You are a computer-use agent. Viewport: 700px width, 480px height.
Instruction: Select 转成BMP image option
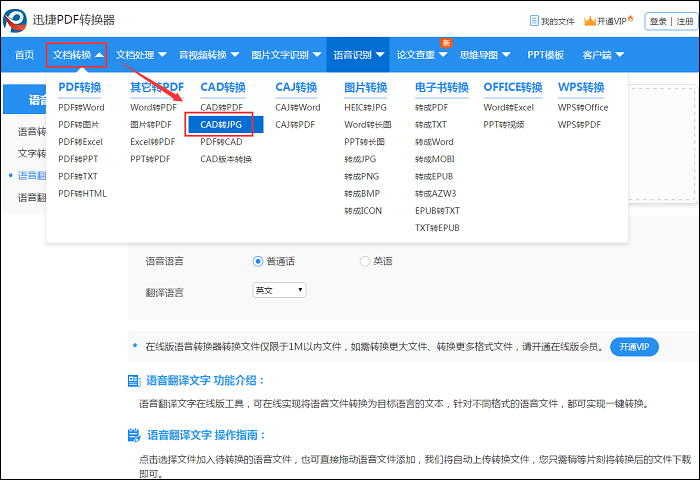click(362, 194)
